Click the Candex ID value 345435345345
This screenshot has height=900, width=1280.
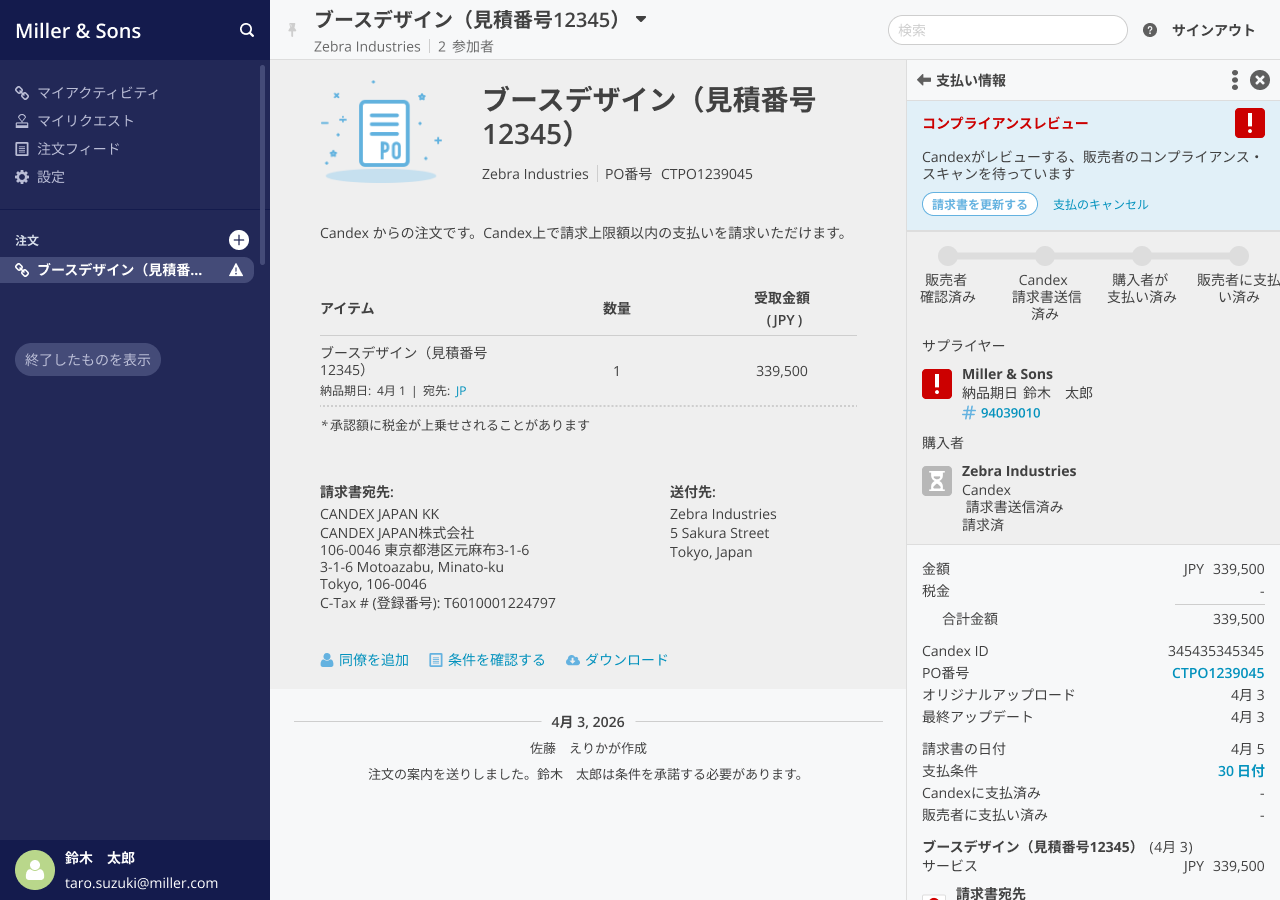[1216, 651]
